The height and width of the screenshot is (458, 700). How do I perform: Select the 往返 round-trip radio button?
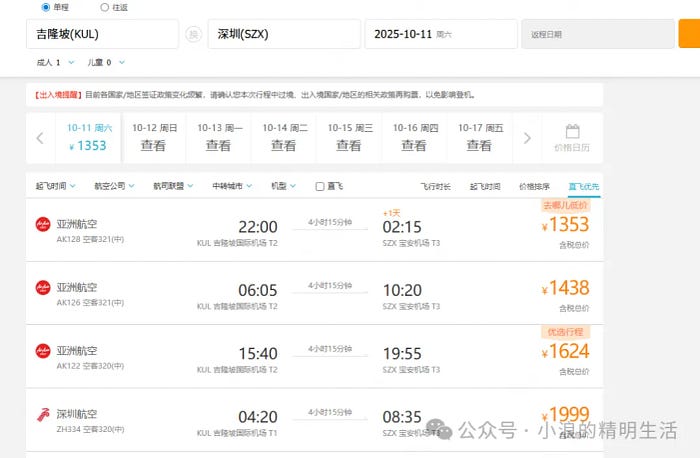[x=104, y=7]
